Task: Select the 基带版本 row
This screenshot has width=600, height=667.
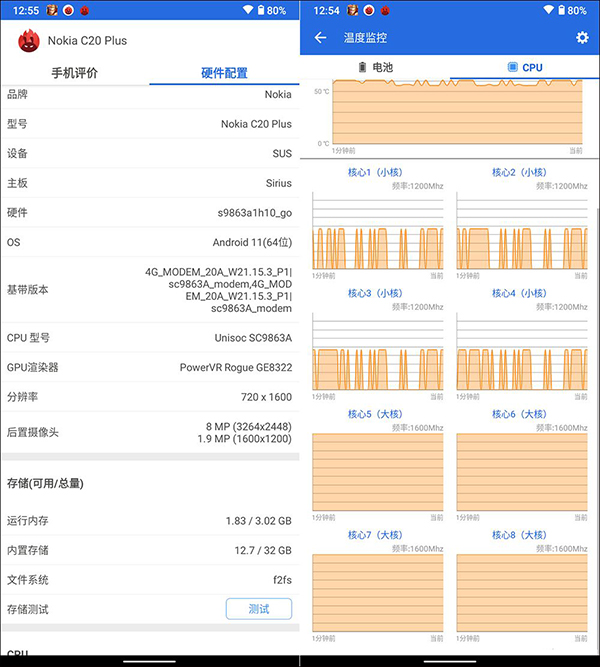Action: (150, 290)
